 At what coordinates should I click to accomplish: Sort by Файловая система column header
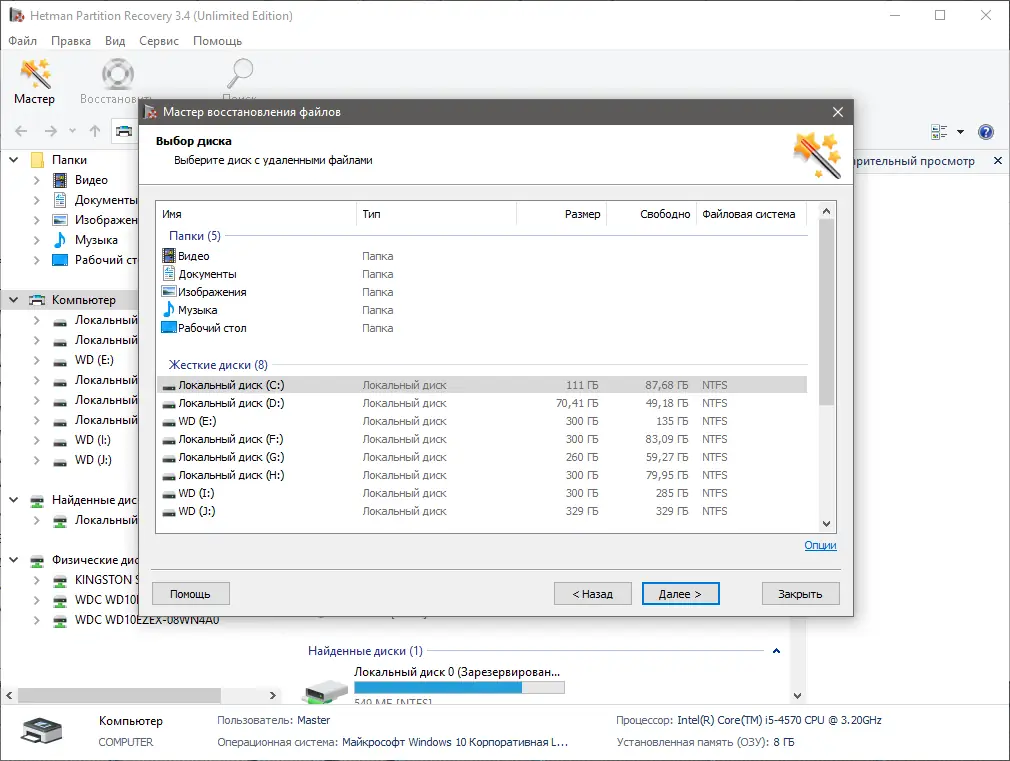(751, 214)
